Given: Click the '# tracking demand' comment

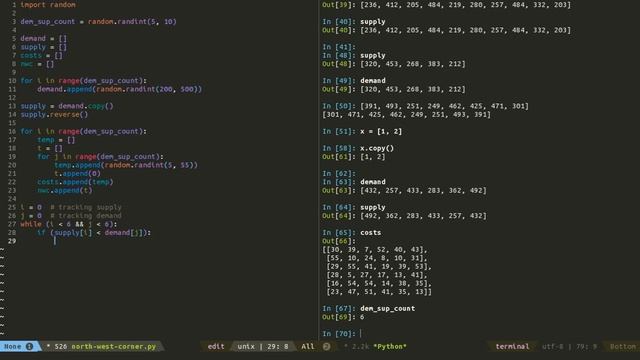Looking at the screenshot, I should pos(86,216).
